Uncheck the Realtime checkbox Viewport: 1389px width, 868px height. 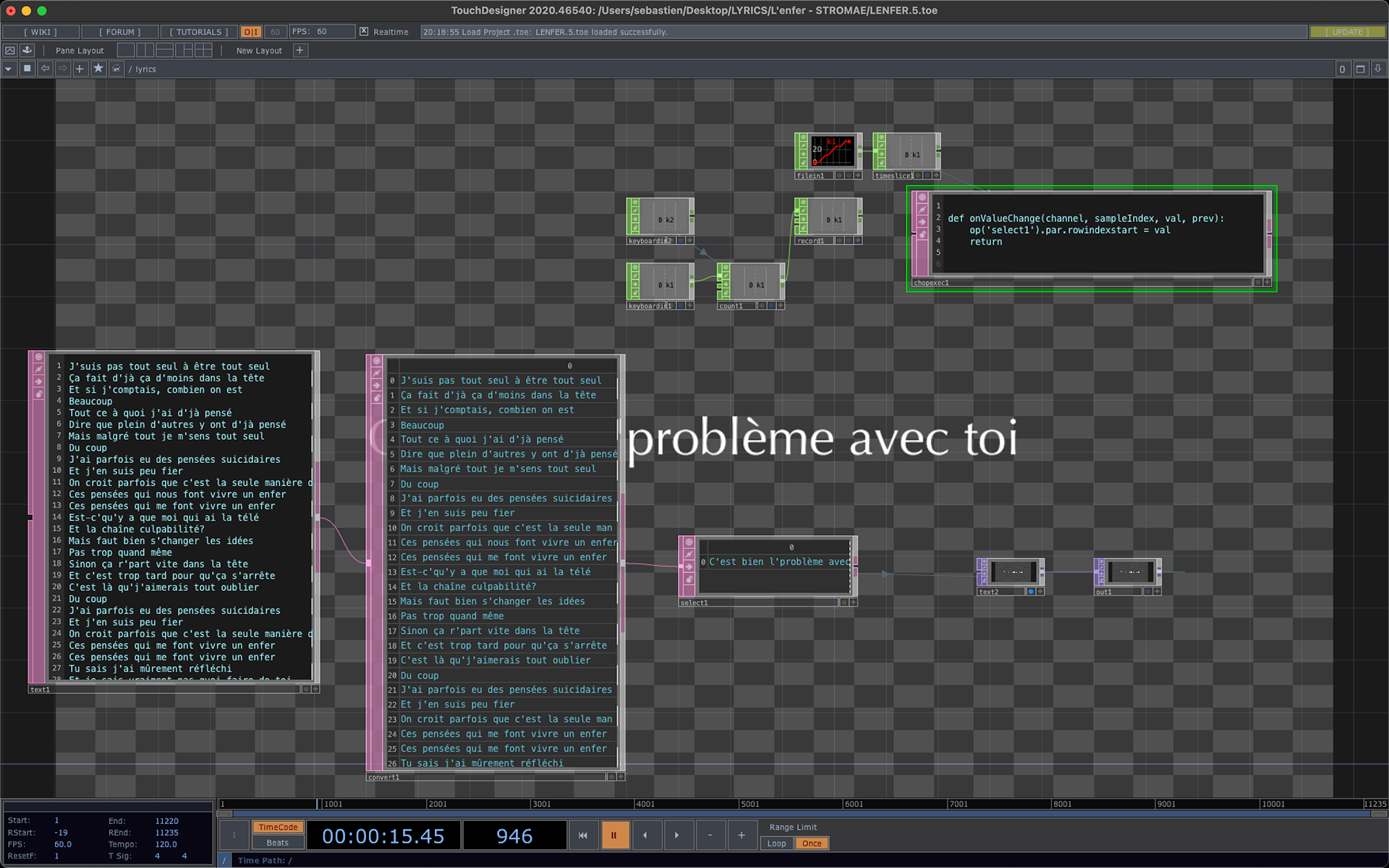coord(364,32)
